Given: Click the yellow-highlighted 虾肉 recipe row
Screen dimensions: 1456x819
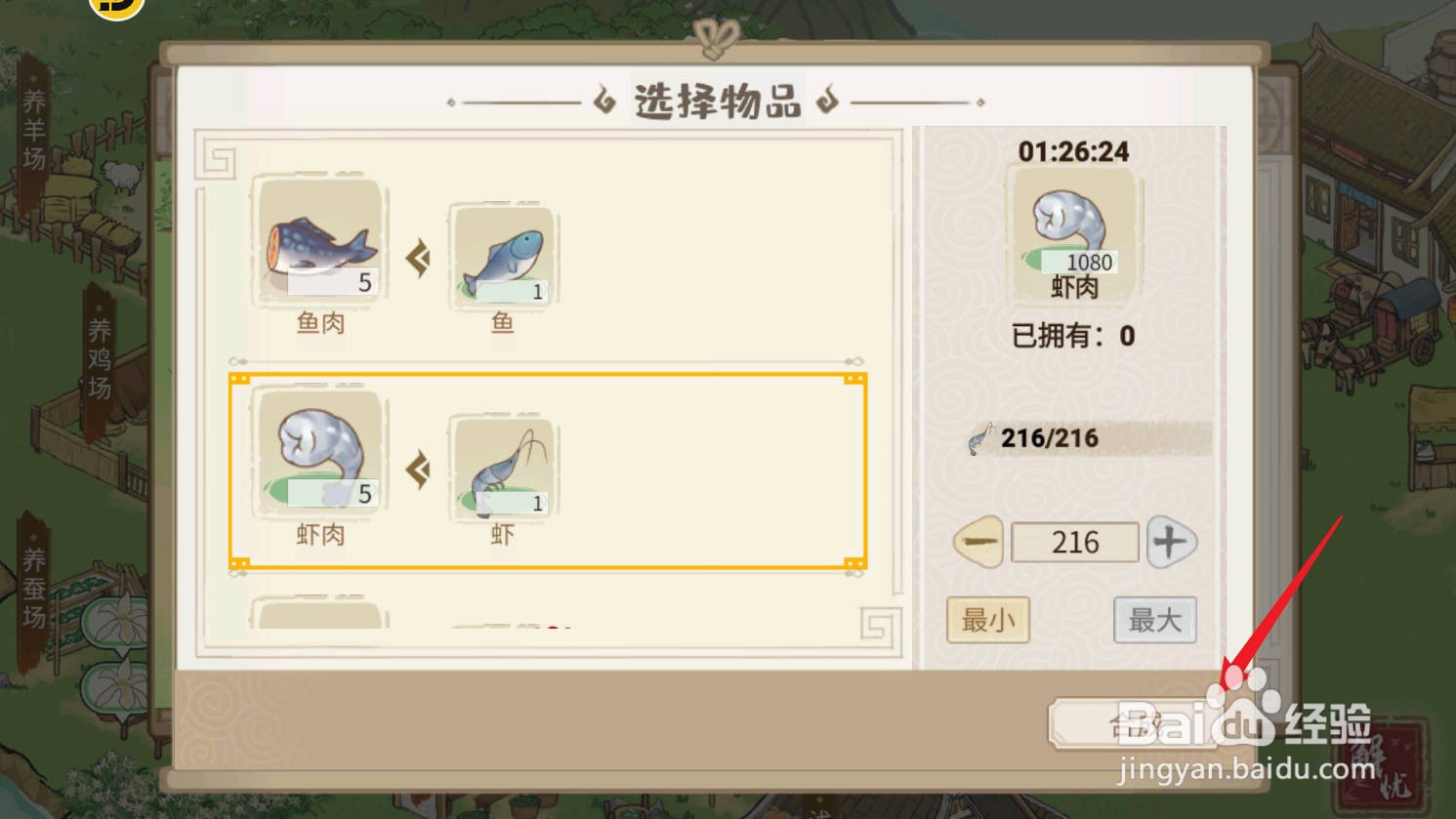Looking at the screenshot, I should click(x=548, y=471).
